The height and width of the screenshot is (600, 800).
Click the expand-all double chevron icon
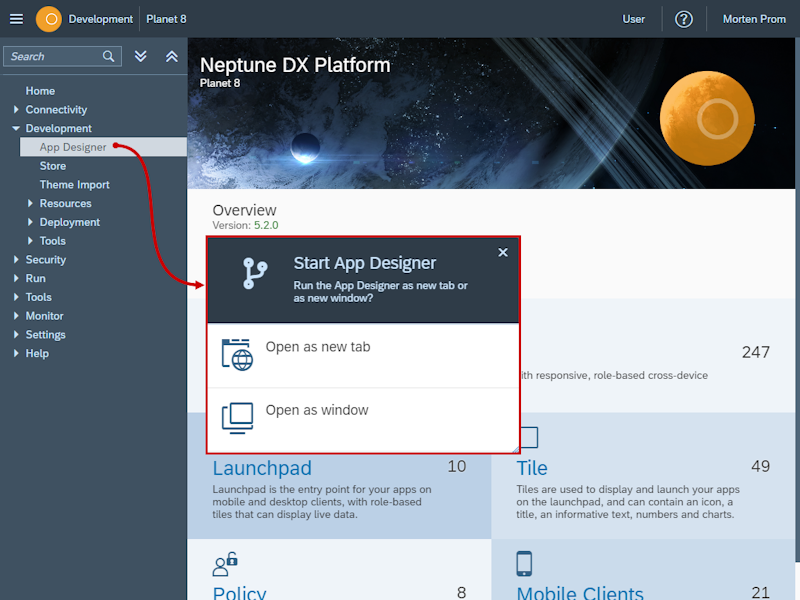[140, 56]
